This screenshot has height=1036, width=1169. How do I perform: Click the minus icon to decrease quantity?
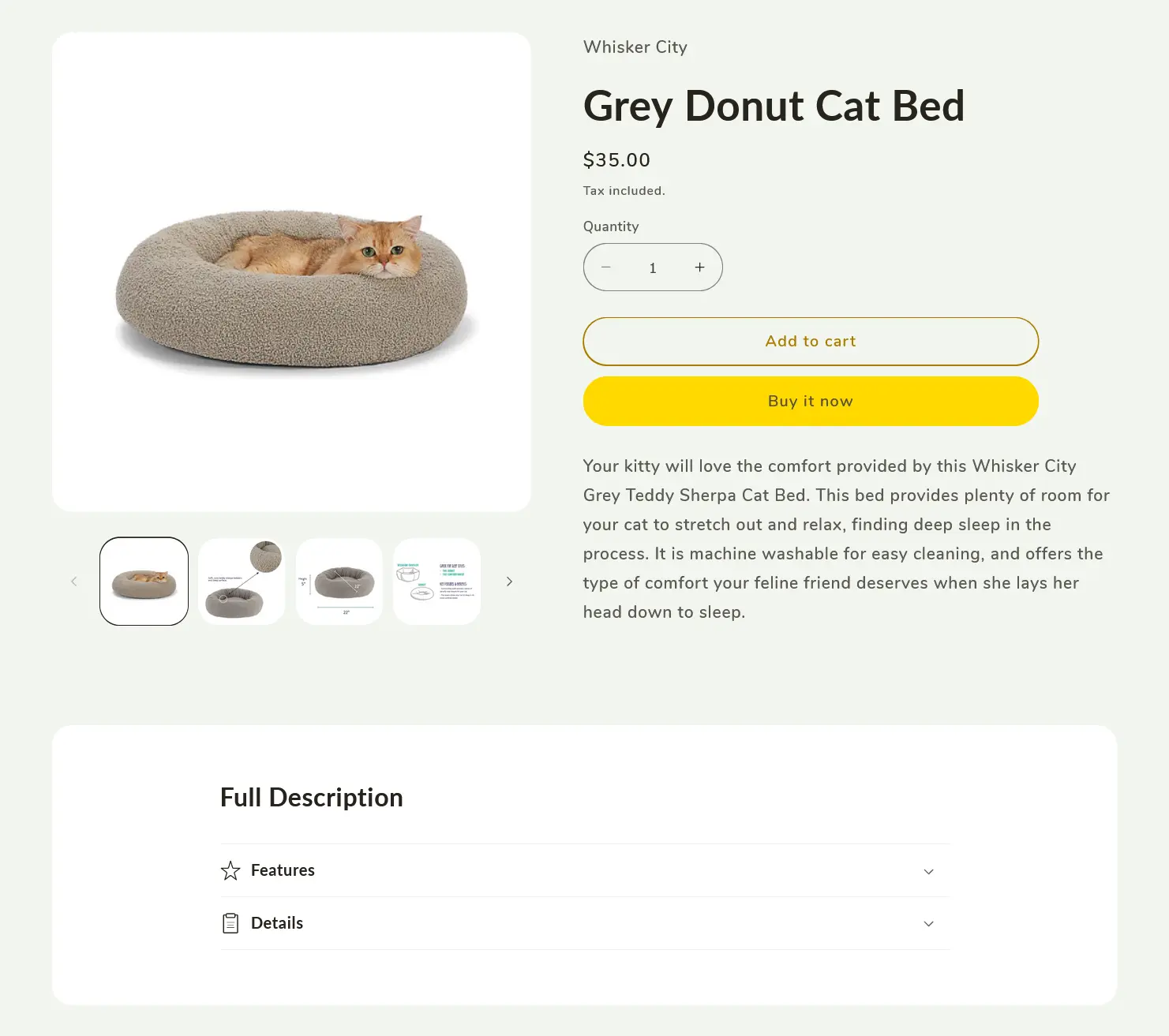pos(606,267)
